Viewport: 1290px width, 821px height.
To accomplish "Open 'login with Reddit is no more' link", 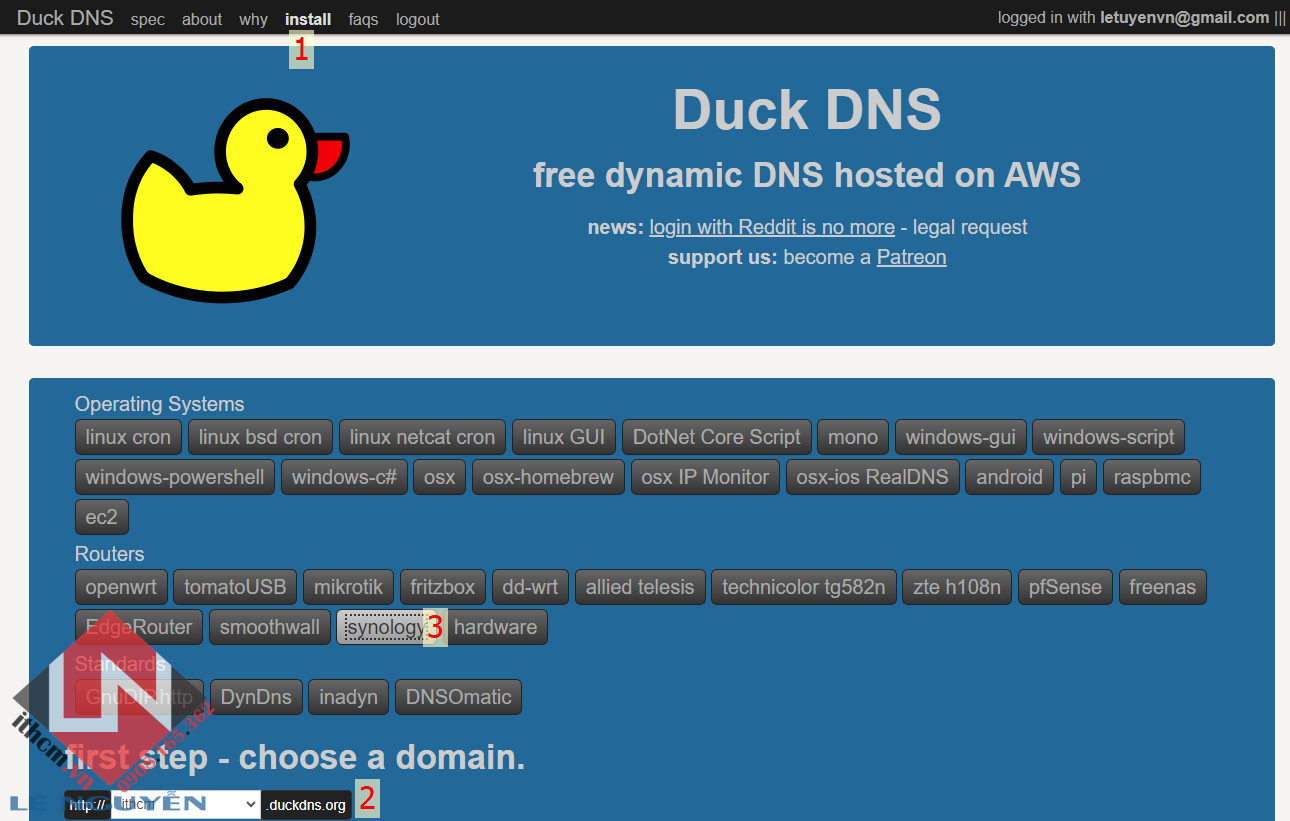I will click(772, 227).
